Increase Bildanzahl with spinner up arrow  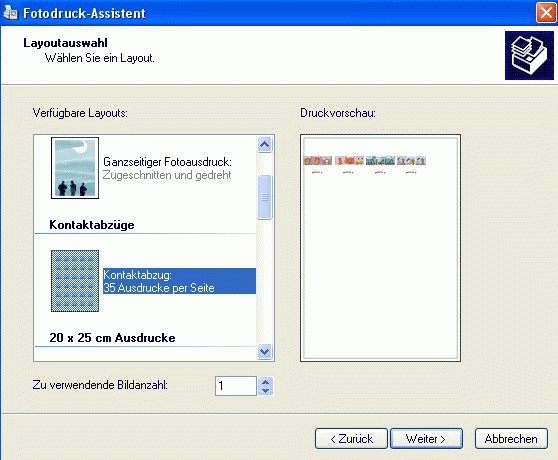tap(265, 382)
